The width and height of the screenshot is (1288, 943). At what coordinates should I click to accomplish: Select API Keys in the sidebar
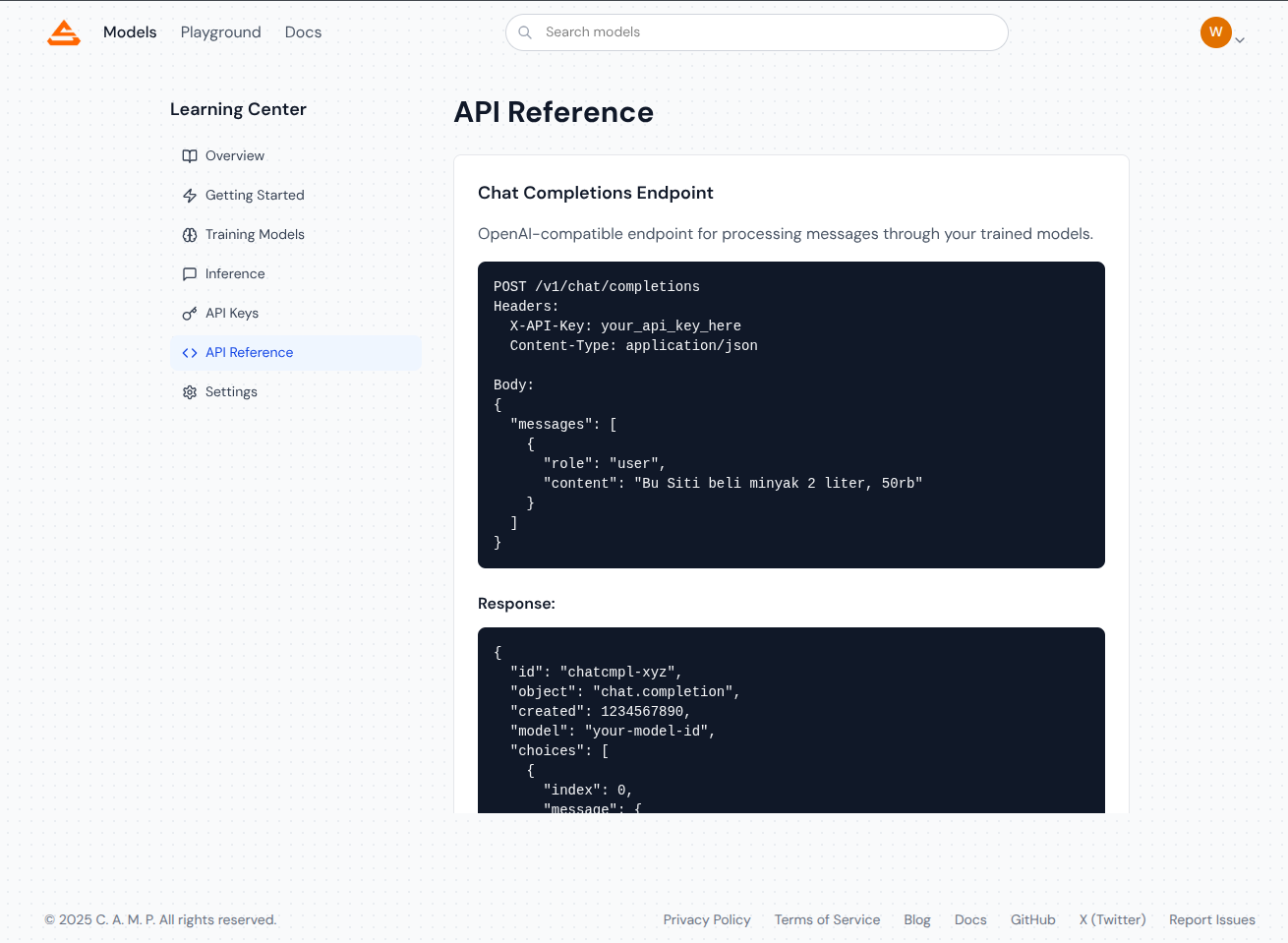(x=296, y=313)
